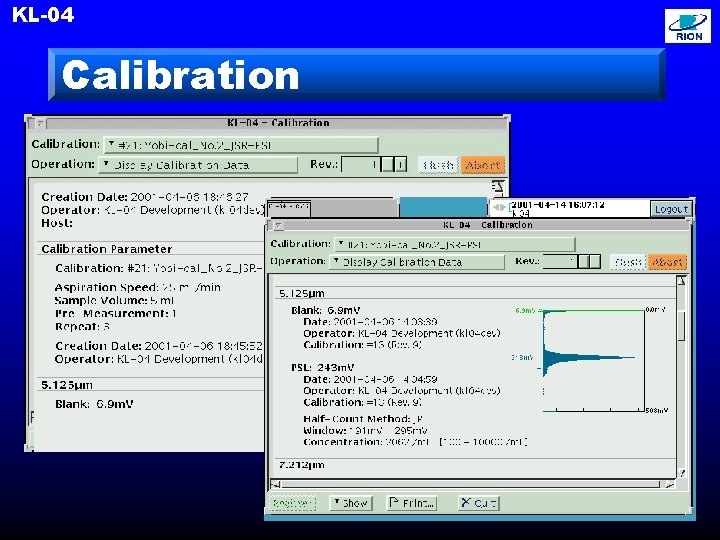Click first Rev. stepper button in back window
The height and width of the screenshot is (540, 720).
pyautogui.click(x=388, y=164)
